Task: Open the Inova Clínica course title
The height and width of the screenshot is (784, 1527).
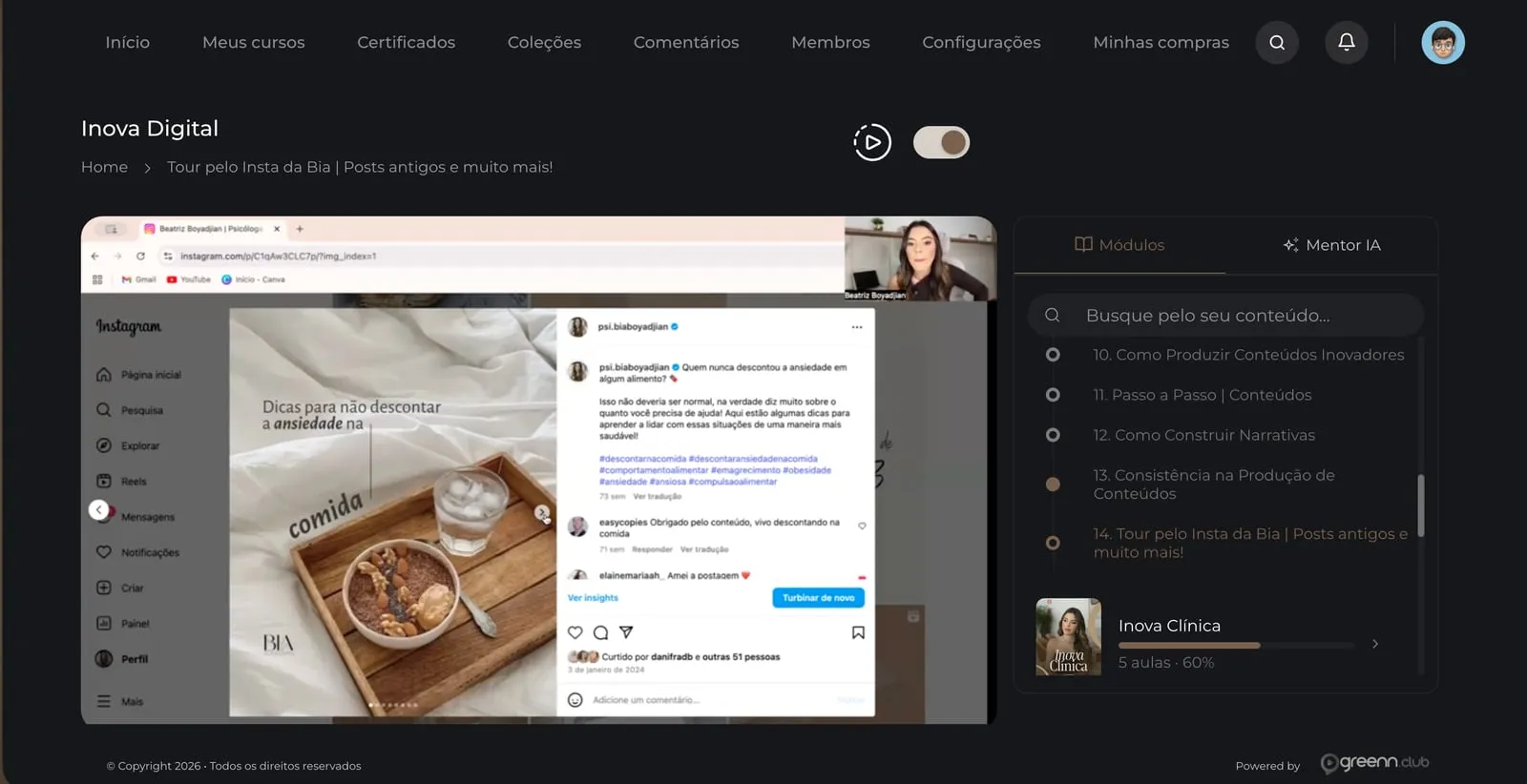Action: click(x=1169, y=626)
